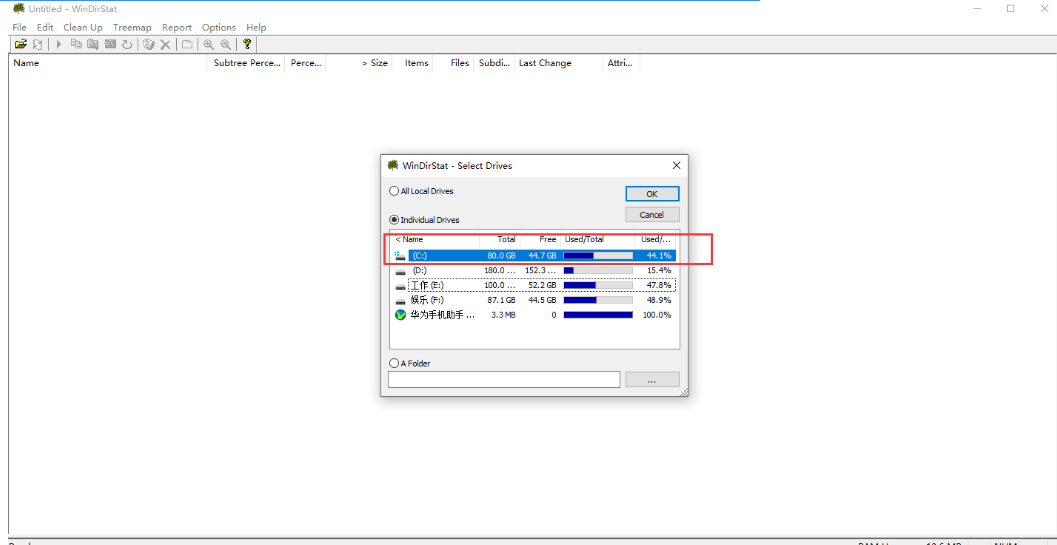The image size is (1057, 545).
Task: Click the E: drive icon in list
Action: click(x=400, y=285)
